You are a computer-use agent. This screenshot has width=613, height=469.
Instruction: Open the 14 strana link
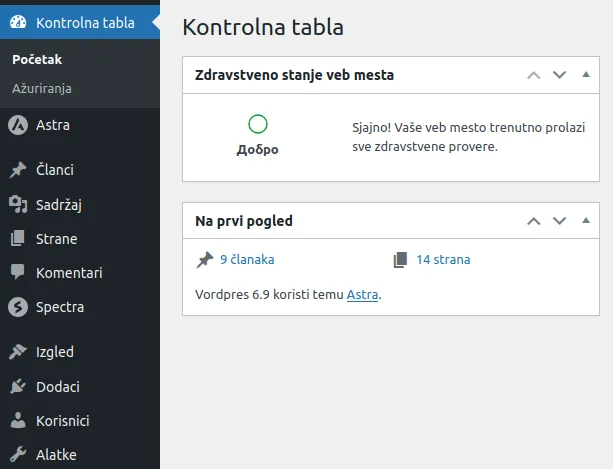click(x=442, y=260)
